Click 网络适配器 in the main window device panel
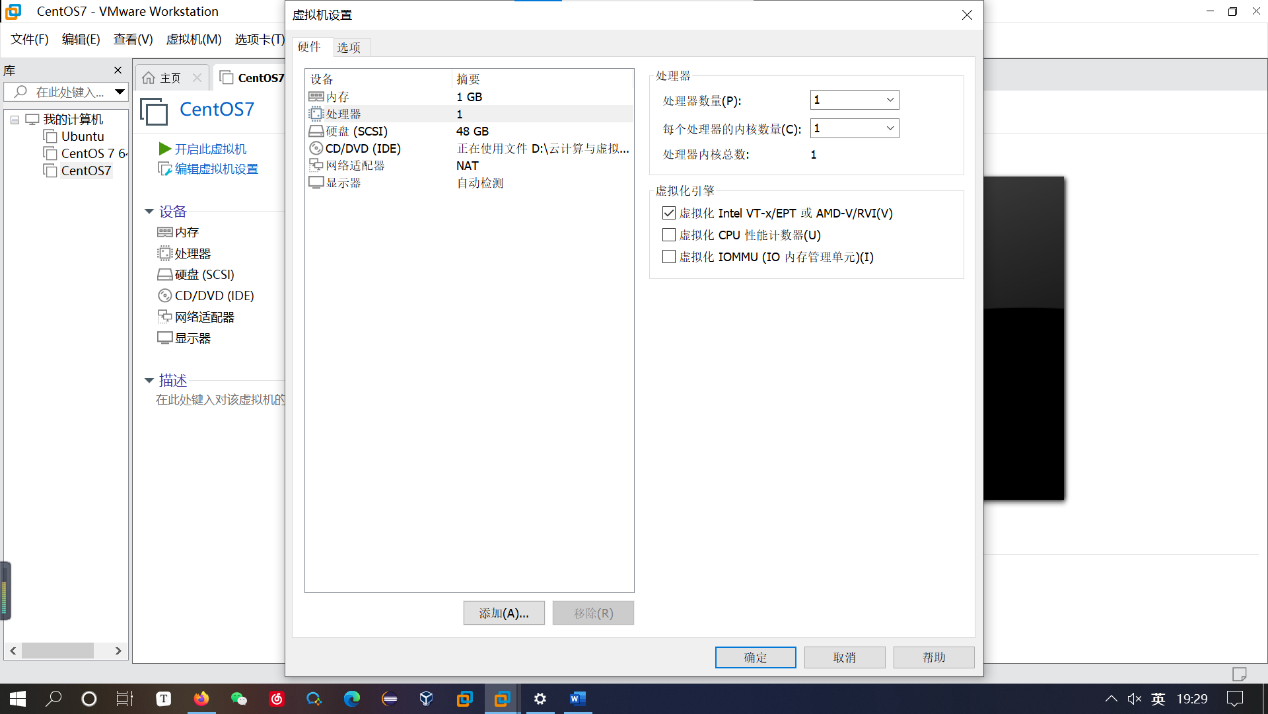Image resolution: width=1268 pixels, height=714 pixels. 196,317
